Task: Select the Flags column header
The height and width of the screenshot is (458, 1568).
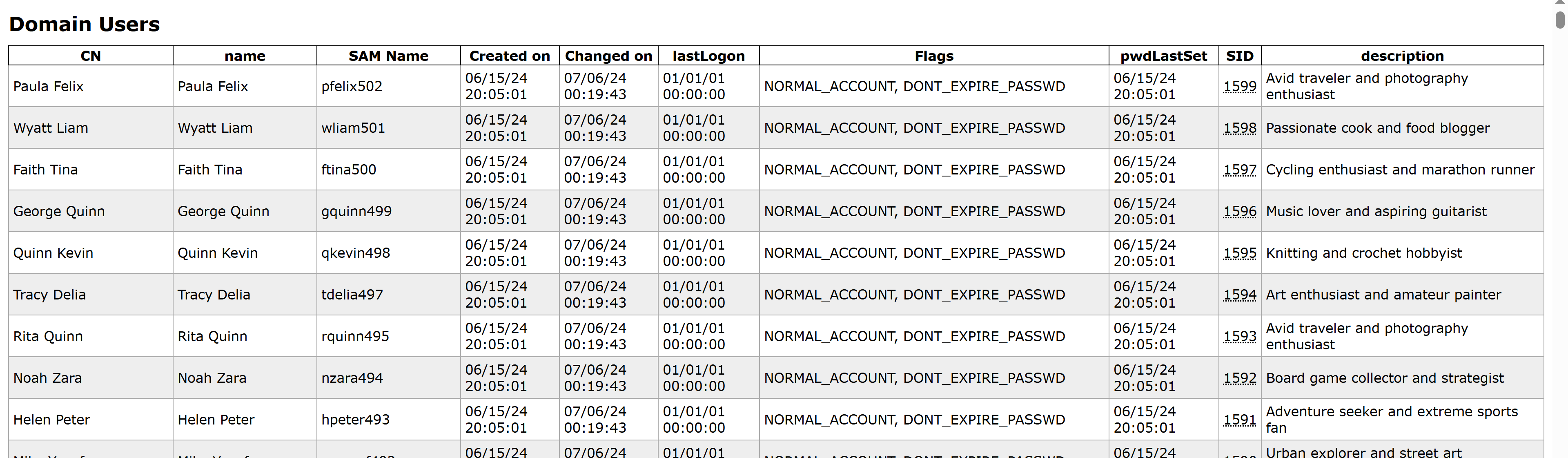Action: click(934, 56)
